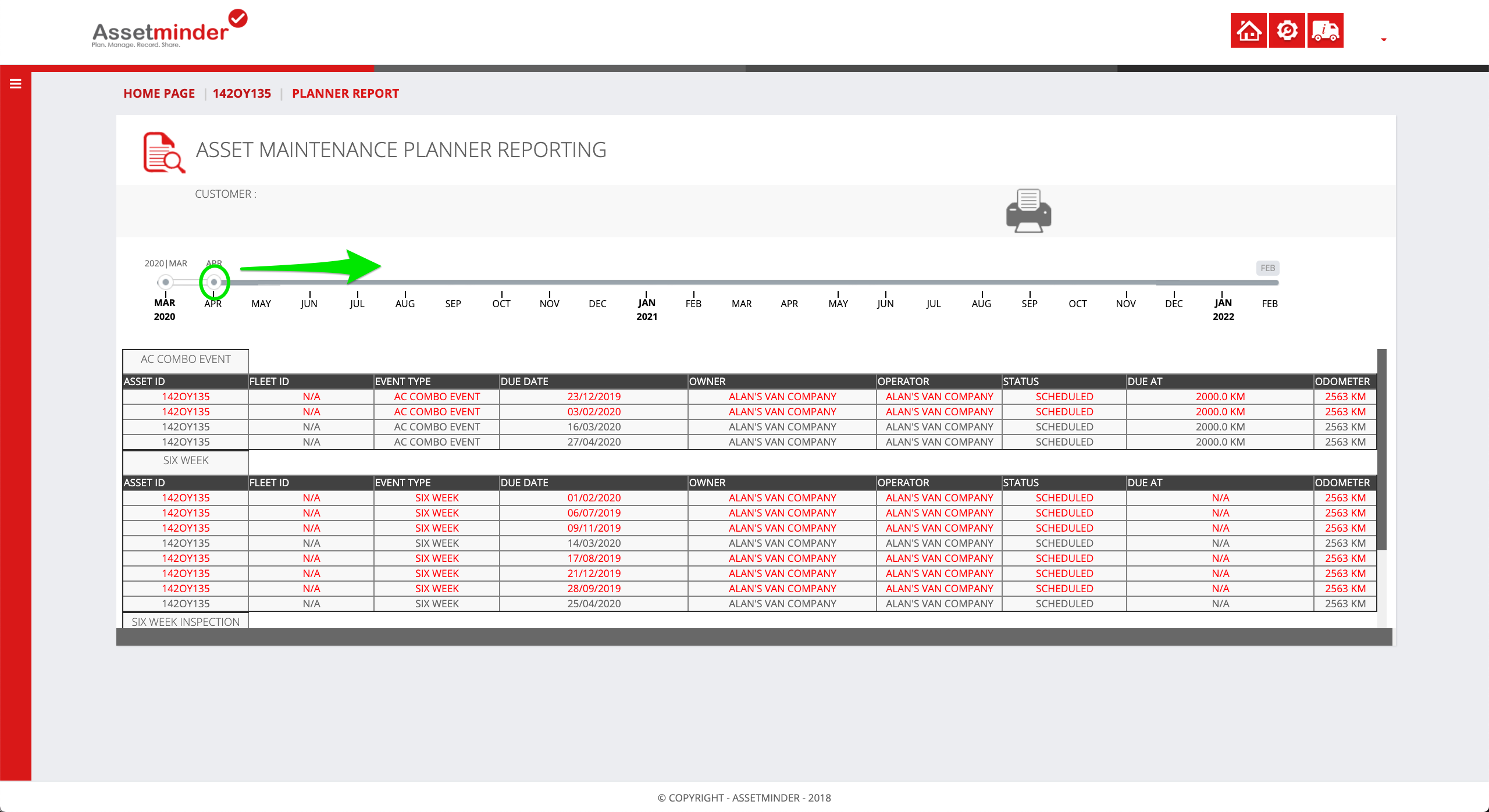Select JAN 2021 on the timeline
1489x812 pixels.
point(646,309)
